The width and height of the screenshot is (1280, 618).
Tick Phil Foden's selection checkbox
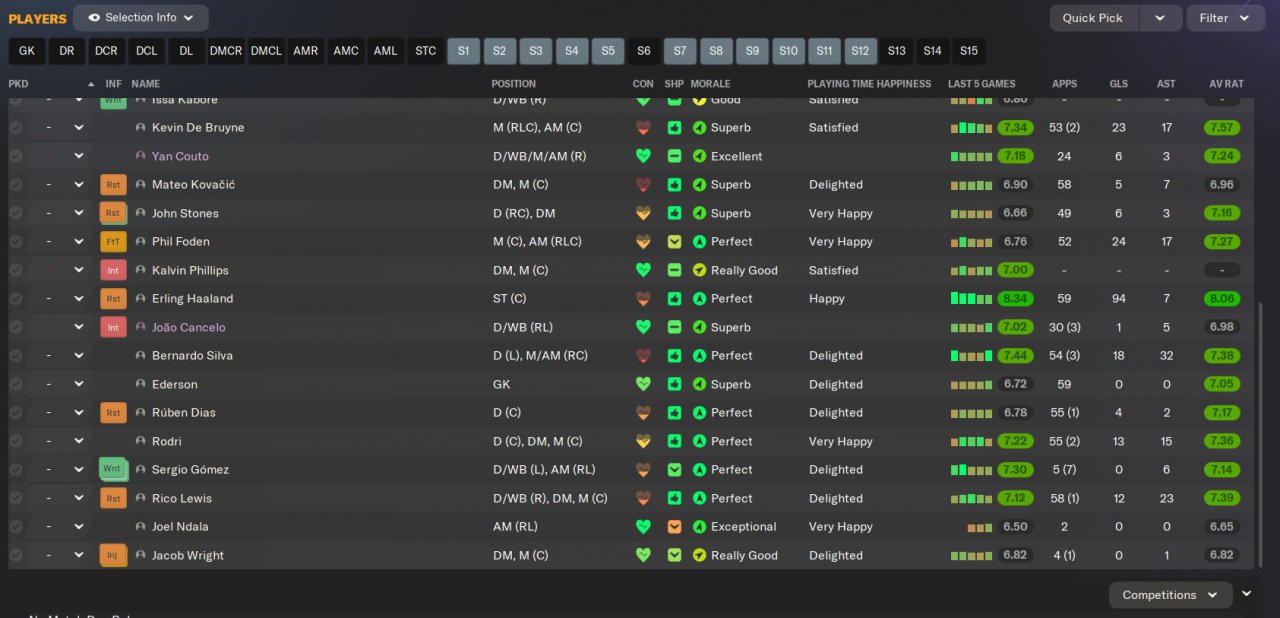16,241
